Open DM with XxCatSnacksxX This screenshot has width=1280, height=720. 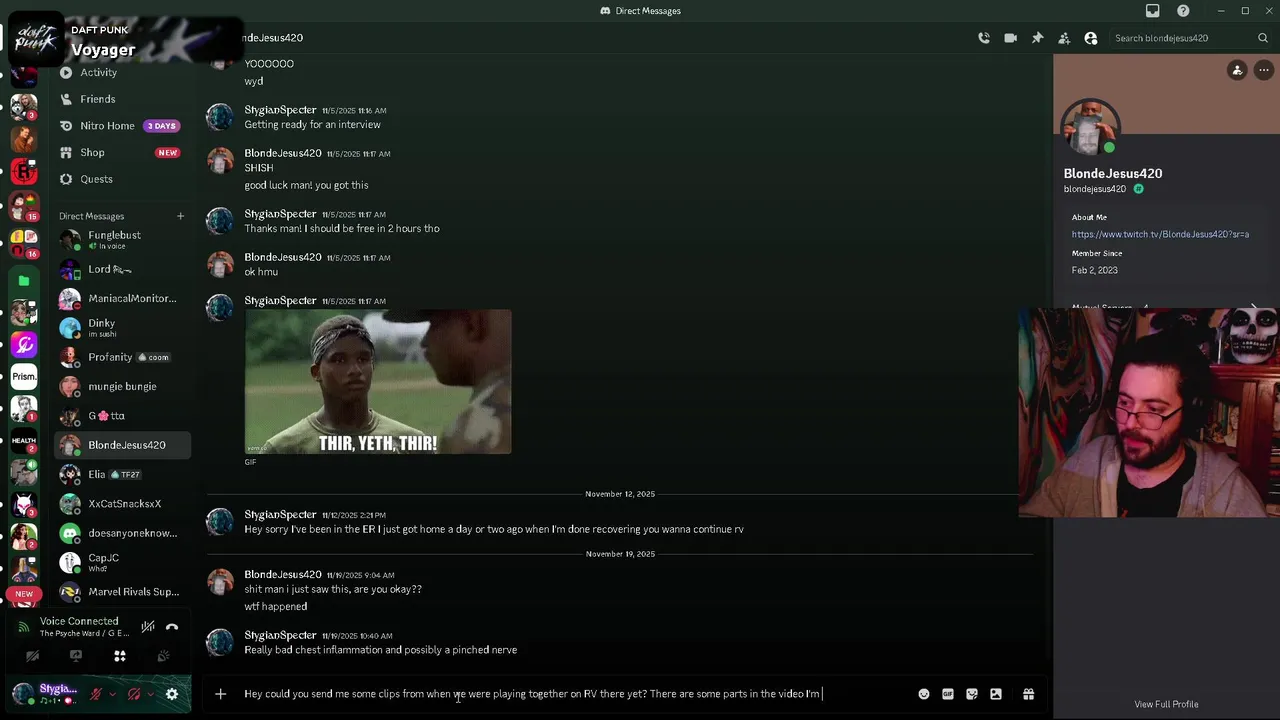coord(122,504)
